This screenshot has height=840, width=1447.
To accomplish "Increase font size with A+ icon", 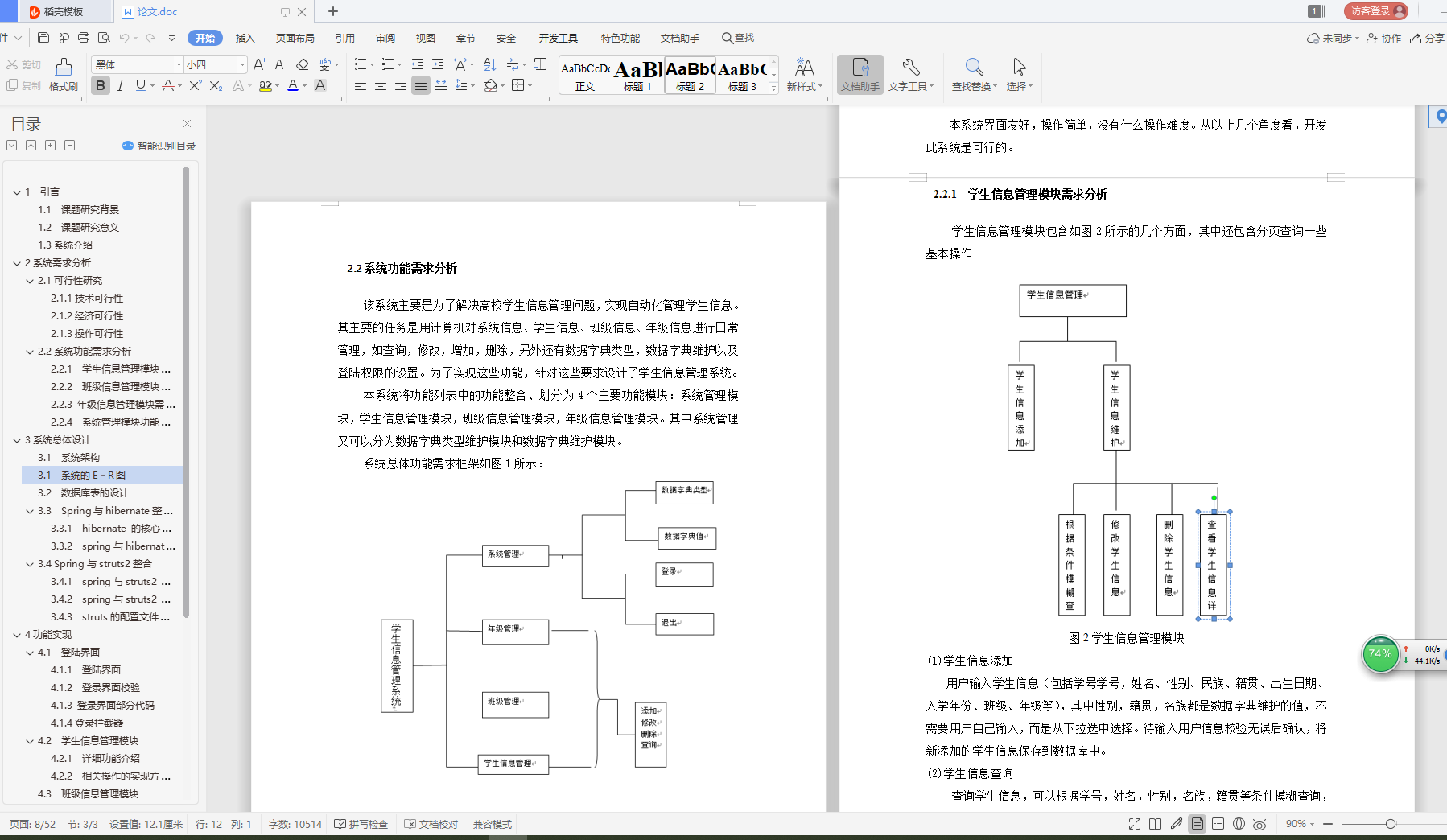I will (x=259, y=64).
